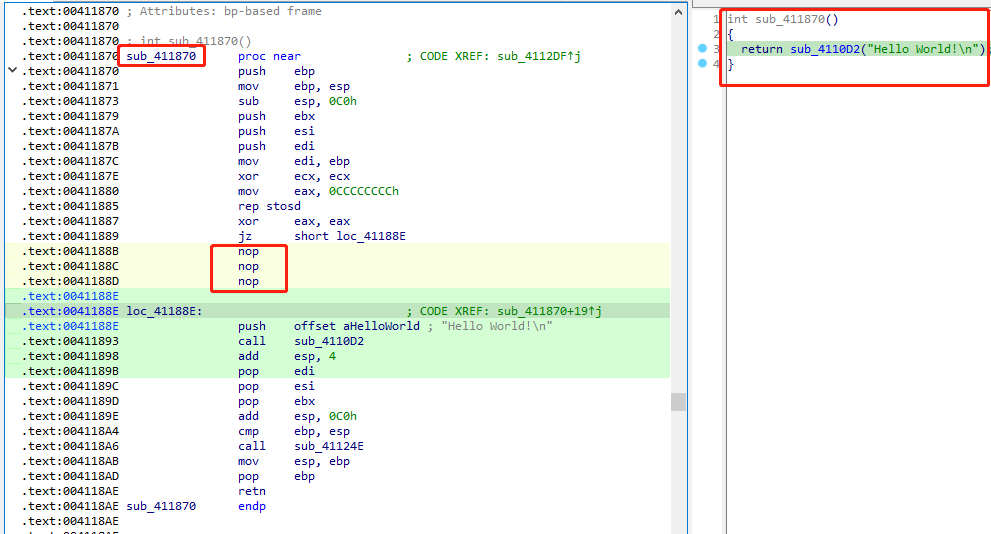
Task: Select address .text:0041189B pop edi line
Action: [71, 371]
